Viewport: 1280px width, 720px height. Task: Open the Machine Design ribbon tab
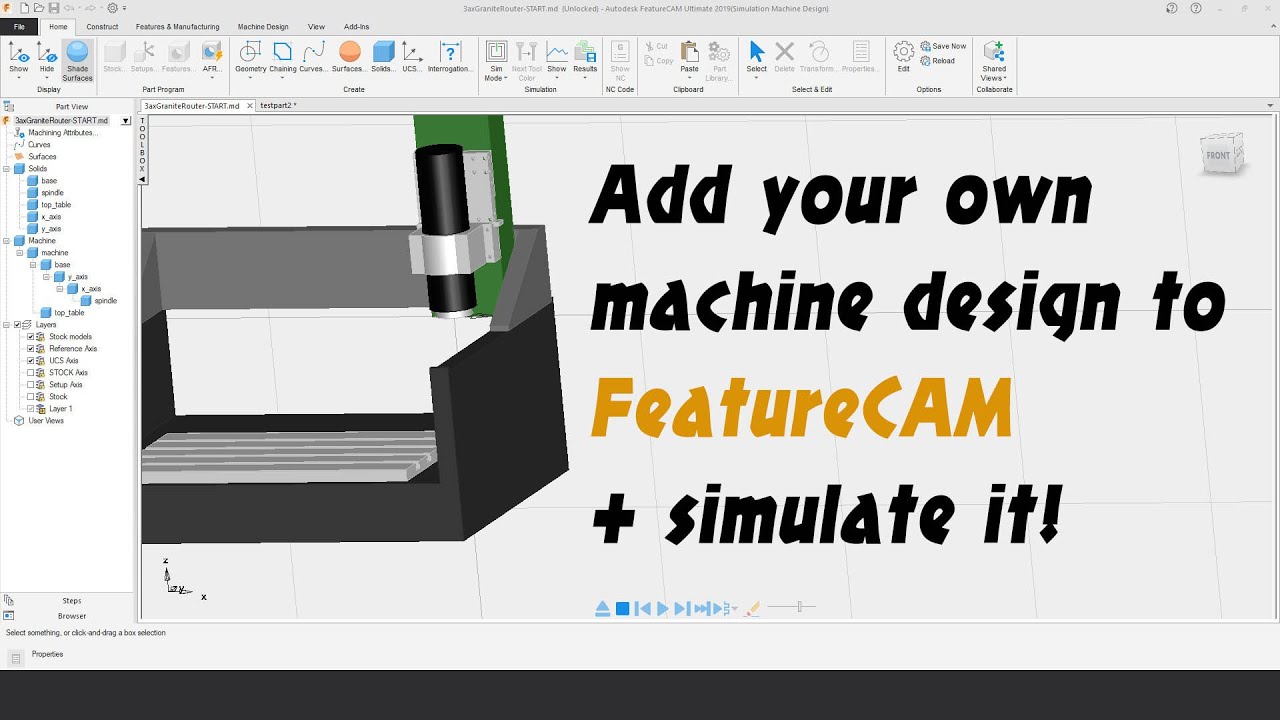(x=263, y=27)
